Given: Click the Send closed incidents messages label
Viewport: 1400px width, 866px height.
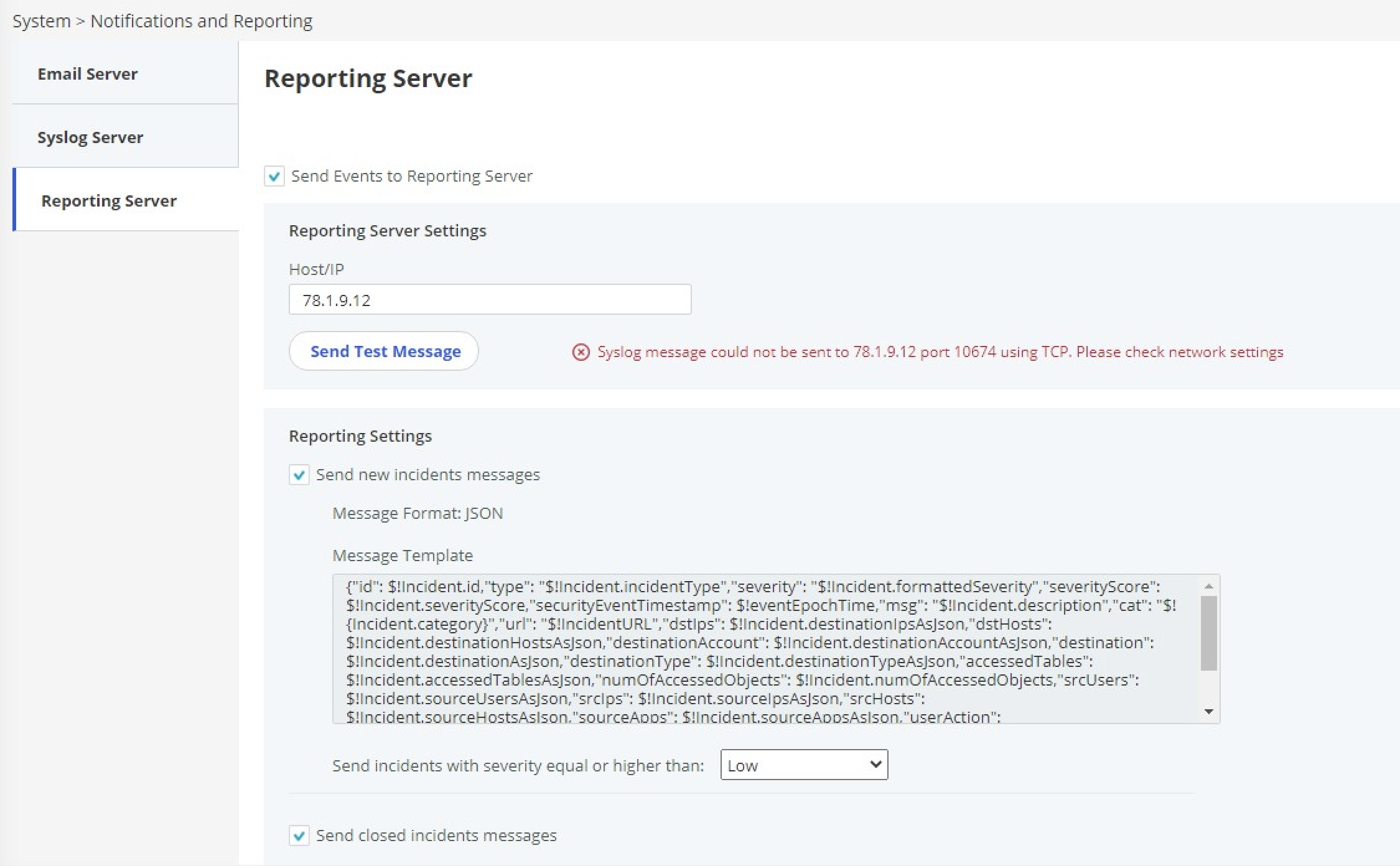Looking at the screenshot, I should coord(436,836).
